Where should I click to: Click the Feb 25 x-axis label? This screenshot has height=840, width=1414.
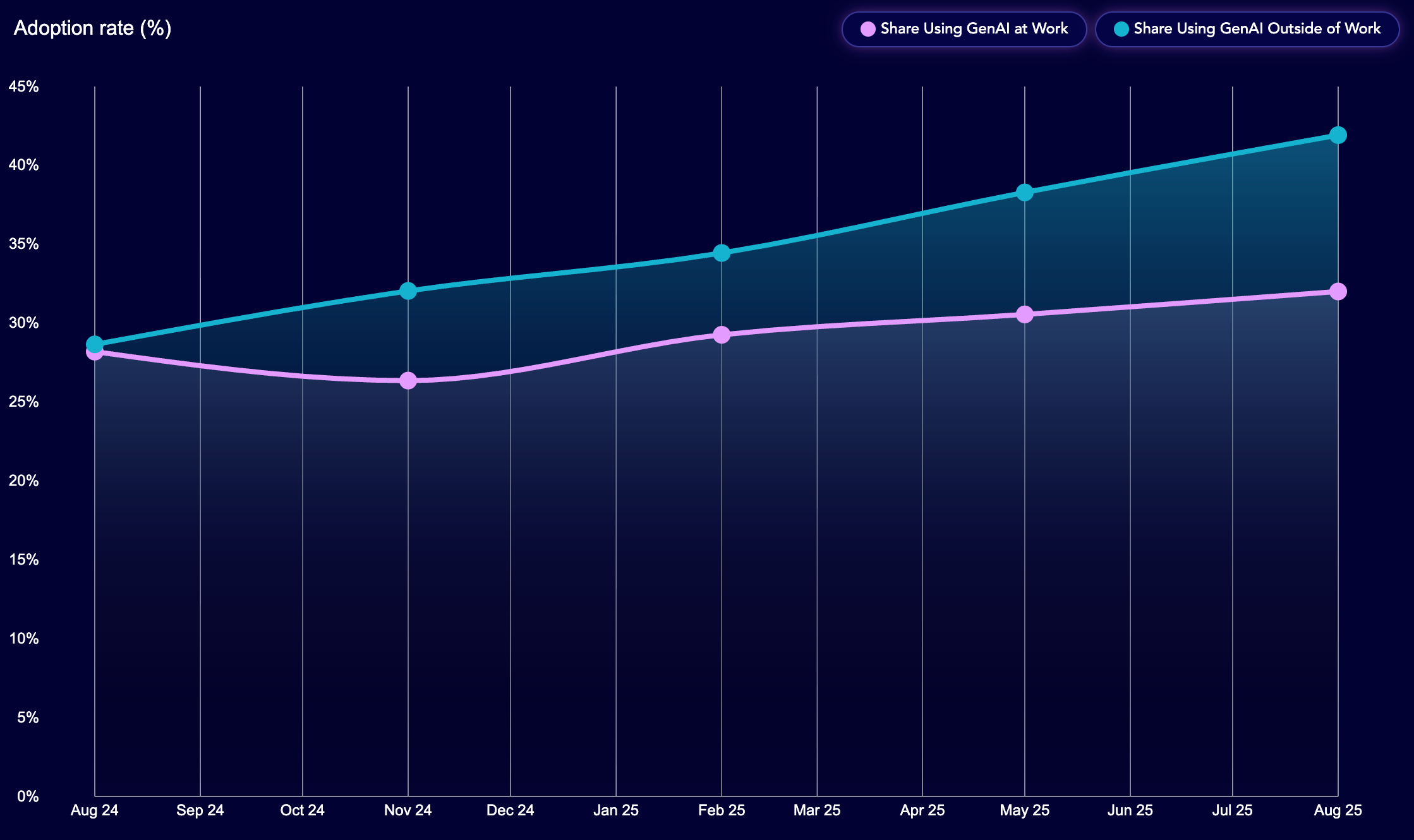pos(722,810)
